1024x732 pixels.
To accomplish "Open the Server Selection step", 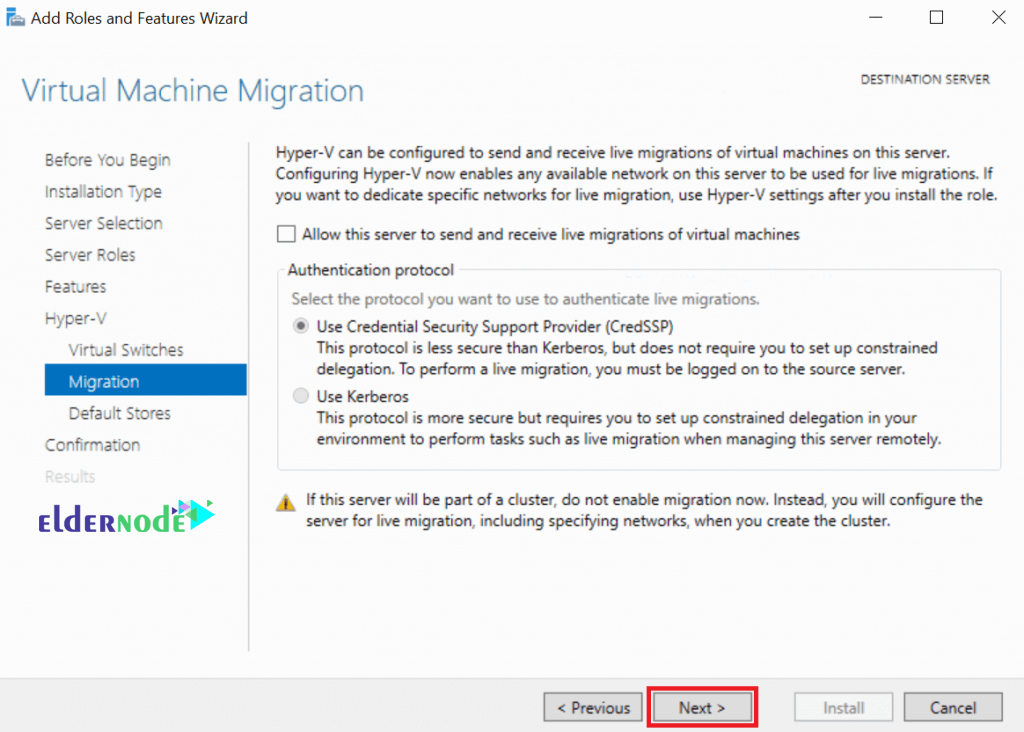I will coord(104,223).
